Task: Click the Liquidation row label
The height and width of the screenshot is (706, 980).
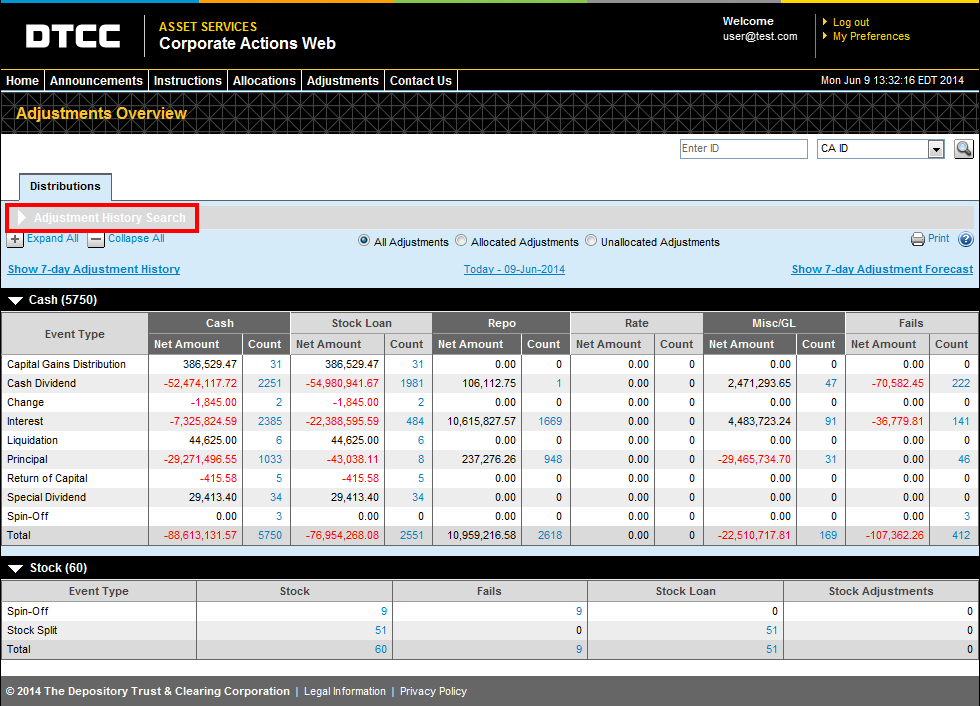Action: (x=32, y=441)
